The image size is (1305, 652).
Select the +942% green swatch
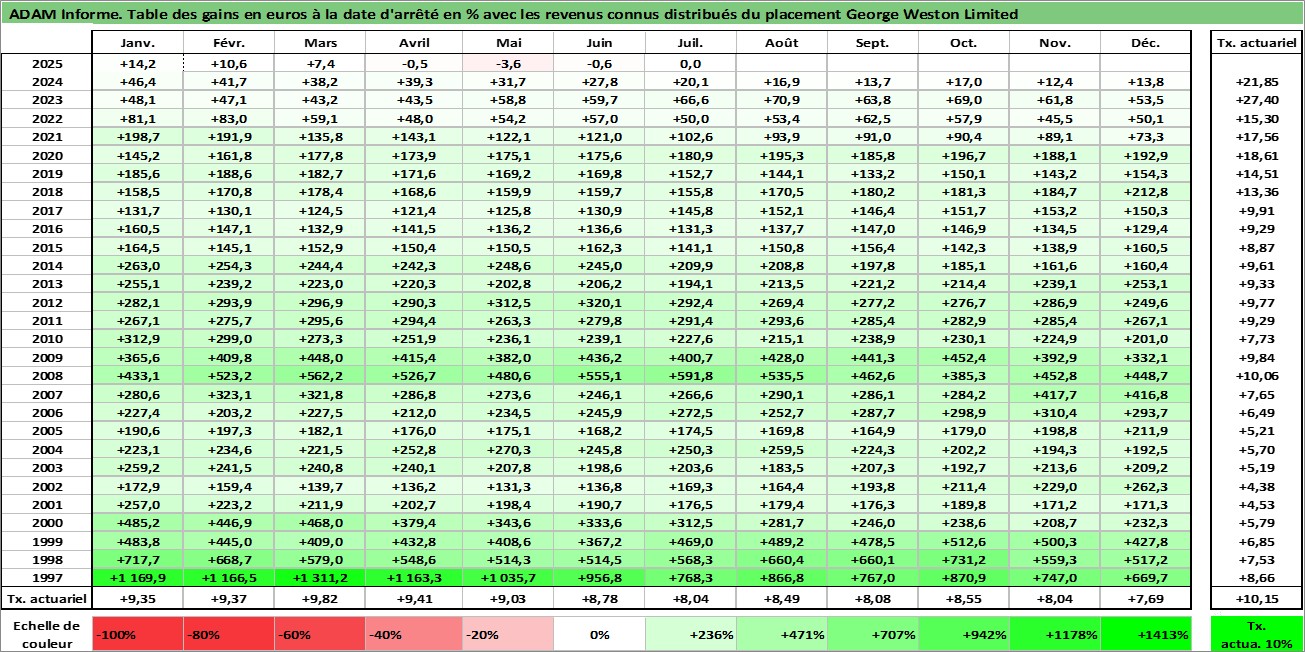tap(964, 634)
